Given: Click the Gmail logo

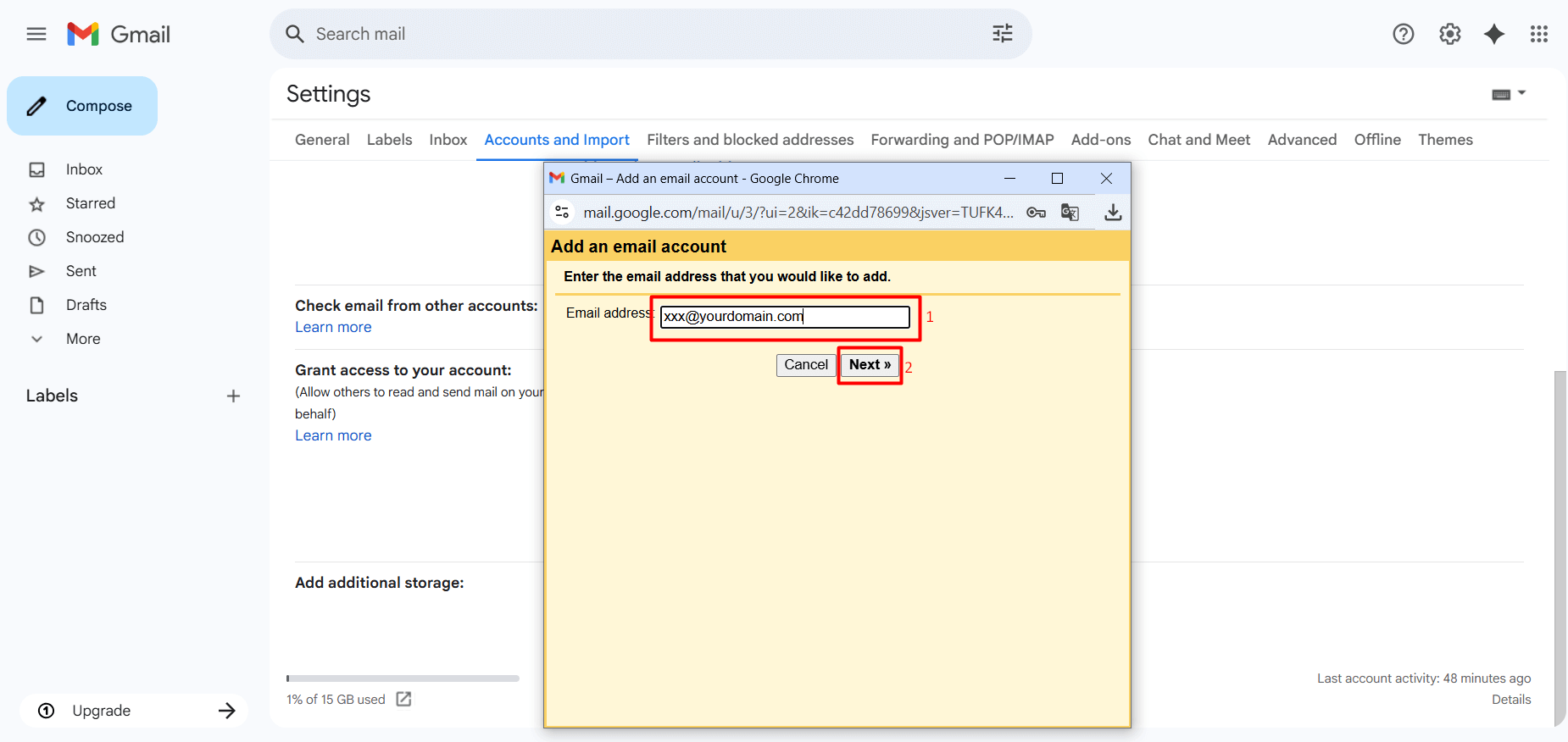Looking at the screenshot, I should click(x=119, y=34).
